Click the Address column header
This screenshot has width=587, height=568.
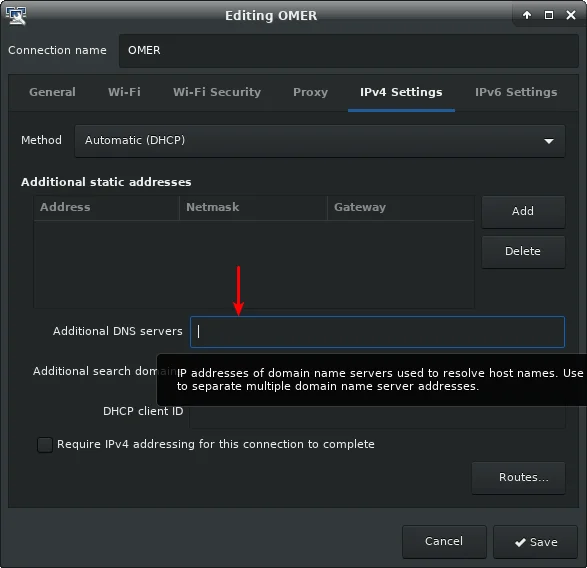pyautogui.click(x=107, y=207)
